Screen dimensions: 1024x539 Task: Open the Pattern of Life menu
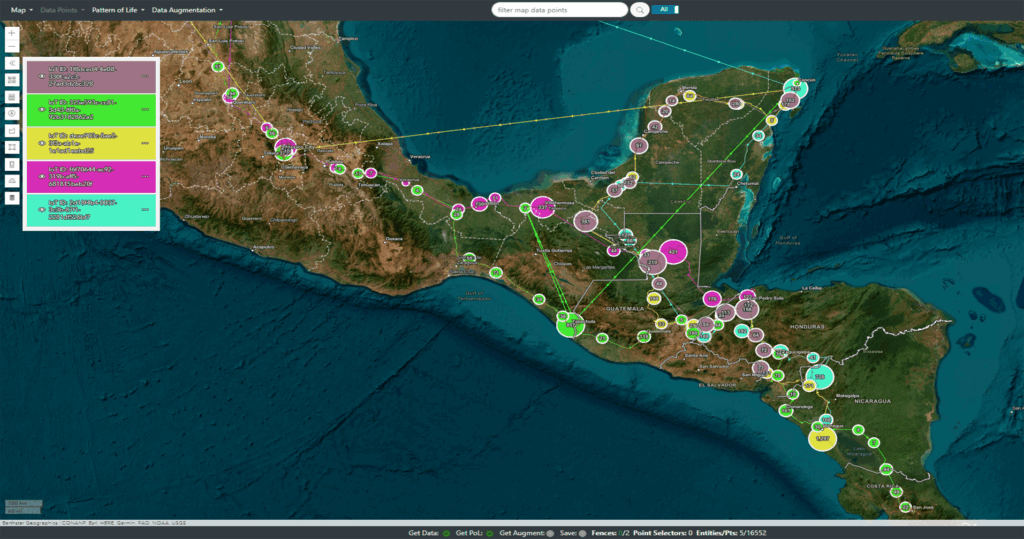pyautogui.click(x=118, y=10)
